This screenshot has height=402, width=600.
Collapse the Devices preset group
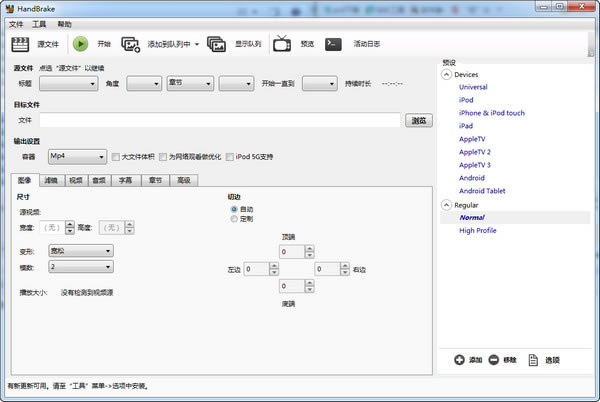(446, 74)
